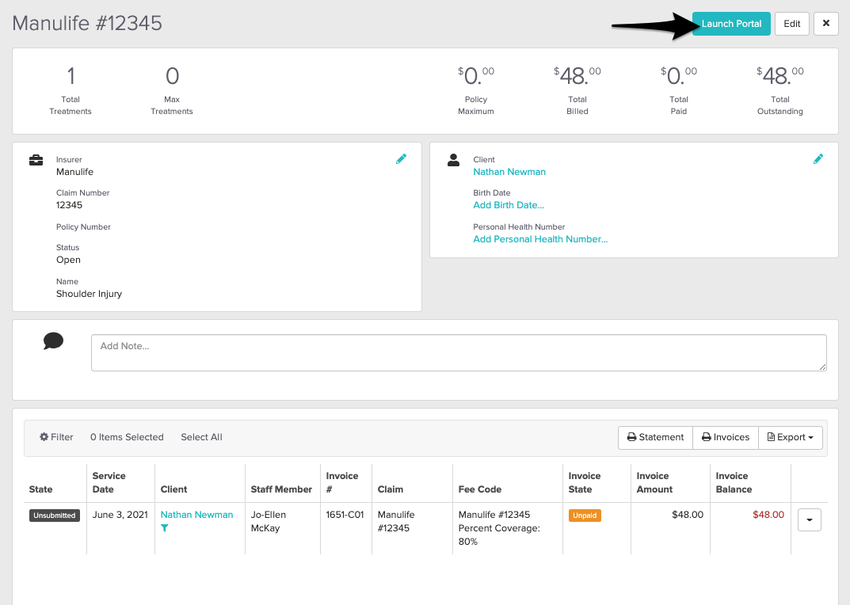Open Nathan Newman link in client panel

(x=509, y=172)
